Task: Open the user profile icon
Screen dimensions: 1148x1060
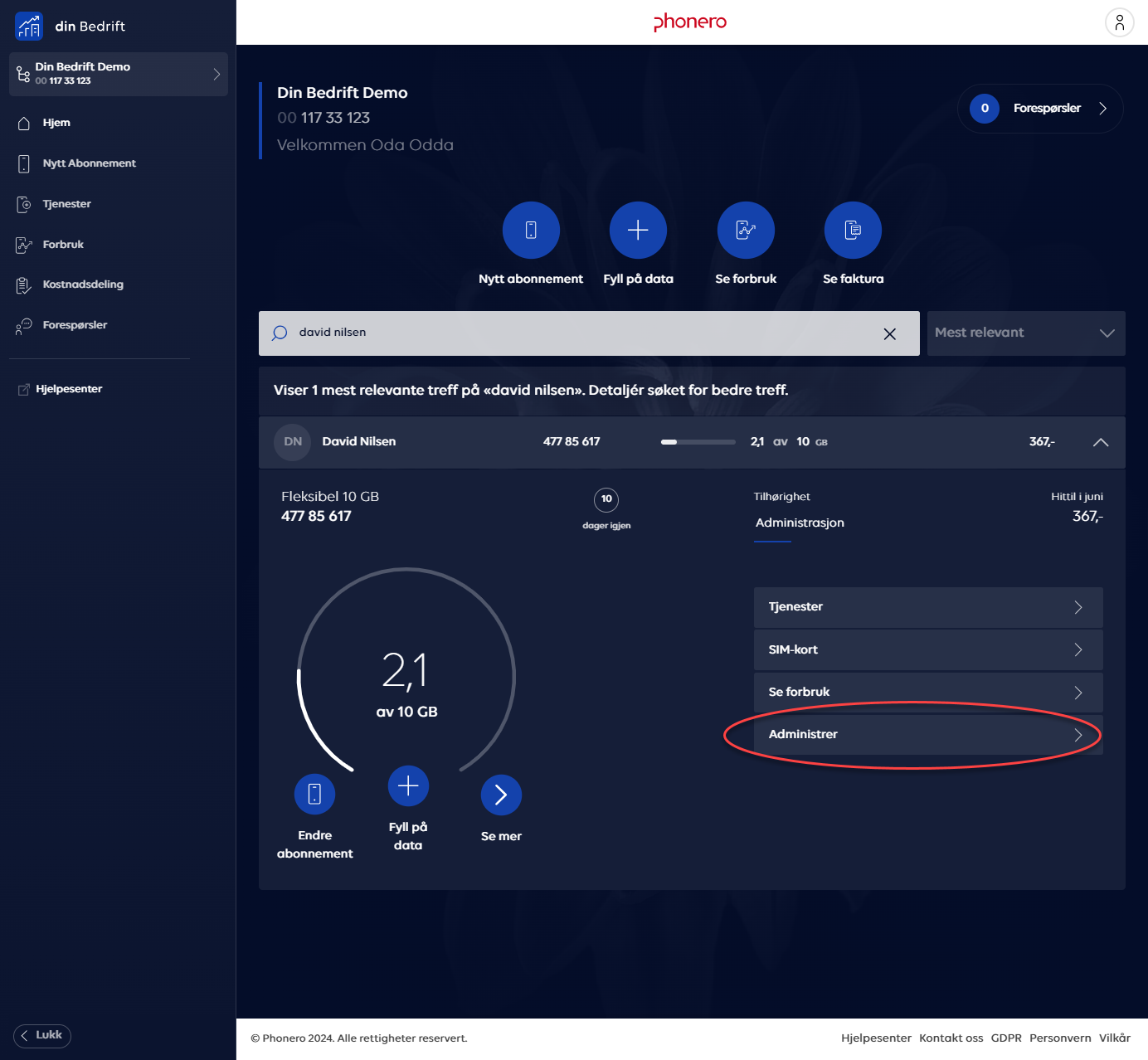Action: (1119, 22)
